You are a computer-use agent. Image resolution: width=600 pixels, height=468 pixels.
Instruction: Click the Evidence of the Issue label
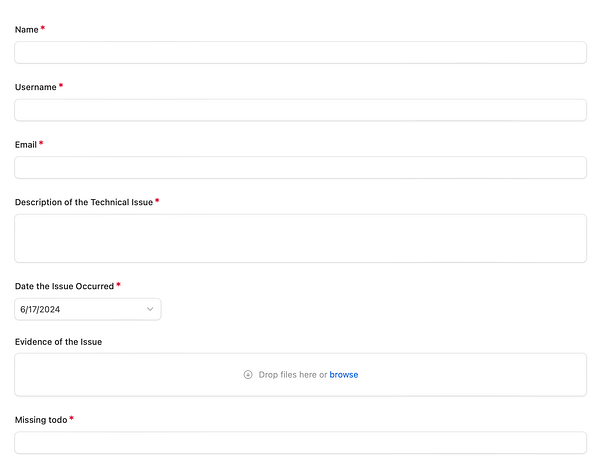[58, 342]
